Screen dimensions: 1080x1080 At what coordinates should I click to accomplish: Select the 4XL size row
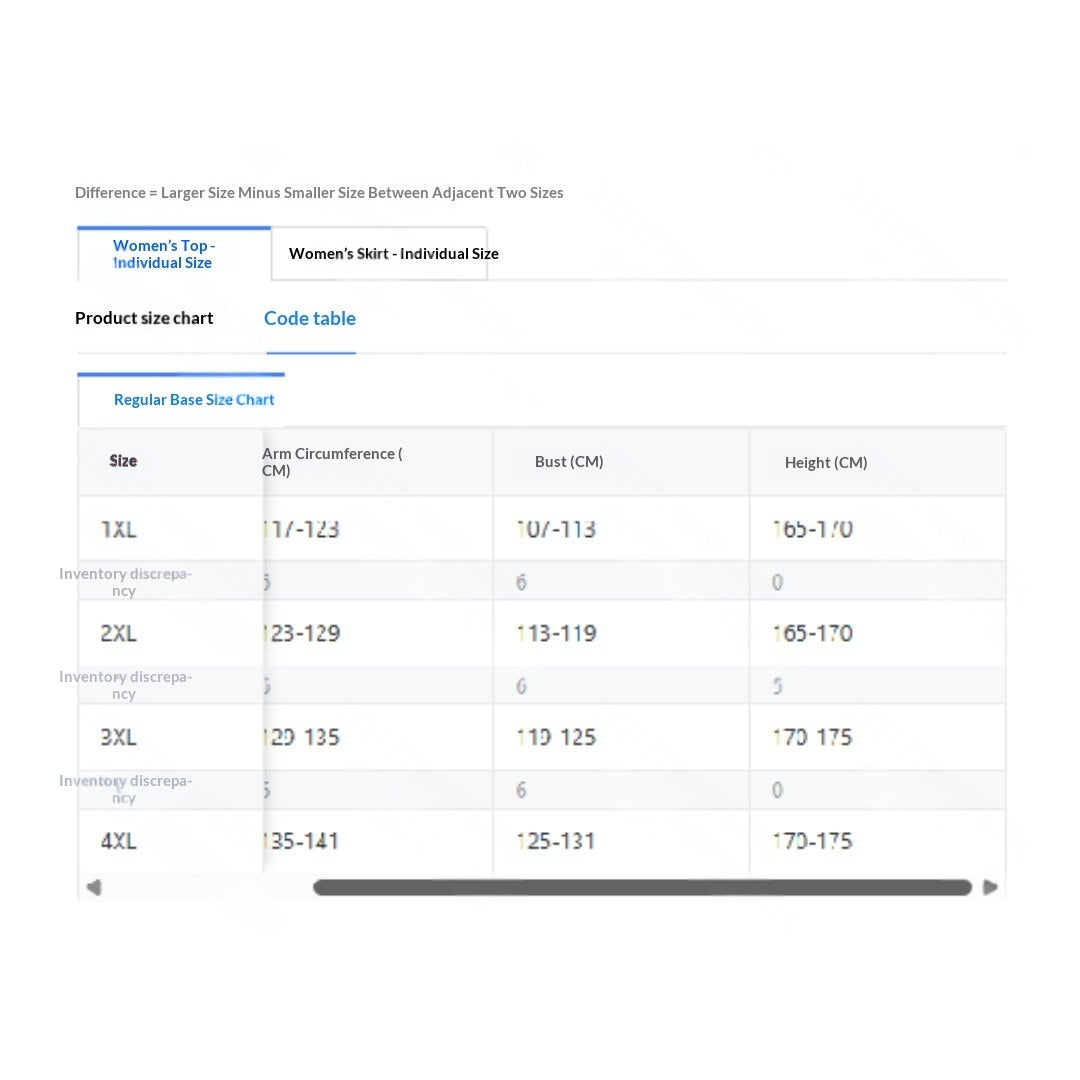tap(541, 841)
